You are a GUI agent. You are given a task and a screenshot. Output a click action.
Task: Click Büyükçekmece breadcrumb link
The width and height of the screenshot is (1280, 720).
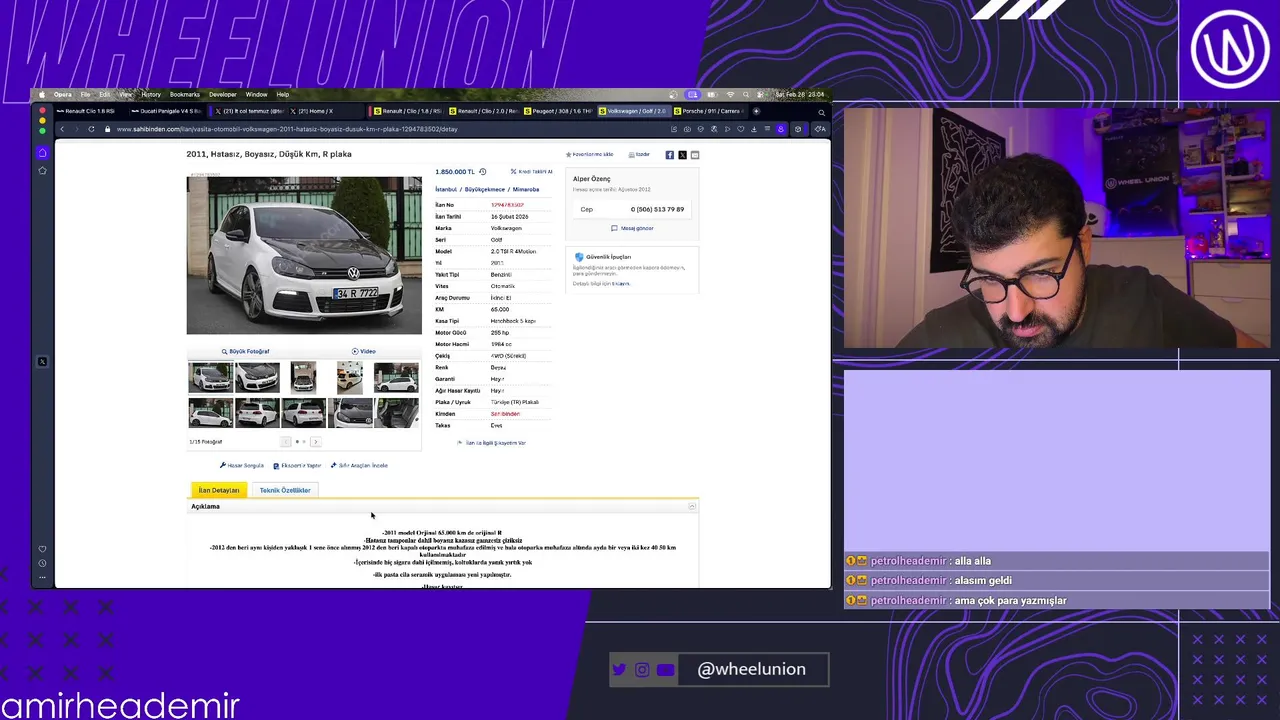click(x=485, y=189)
